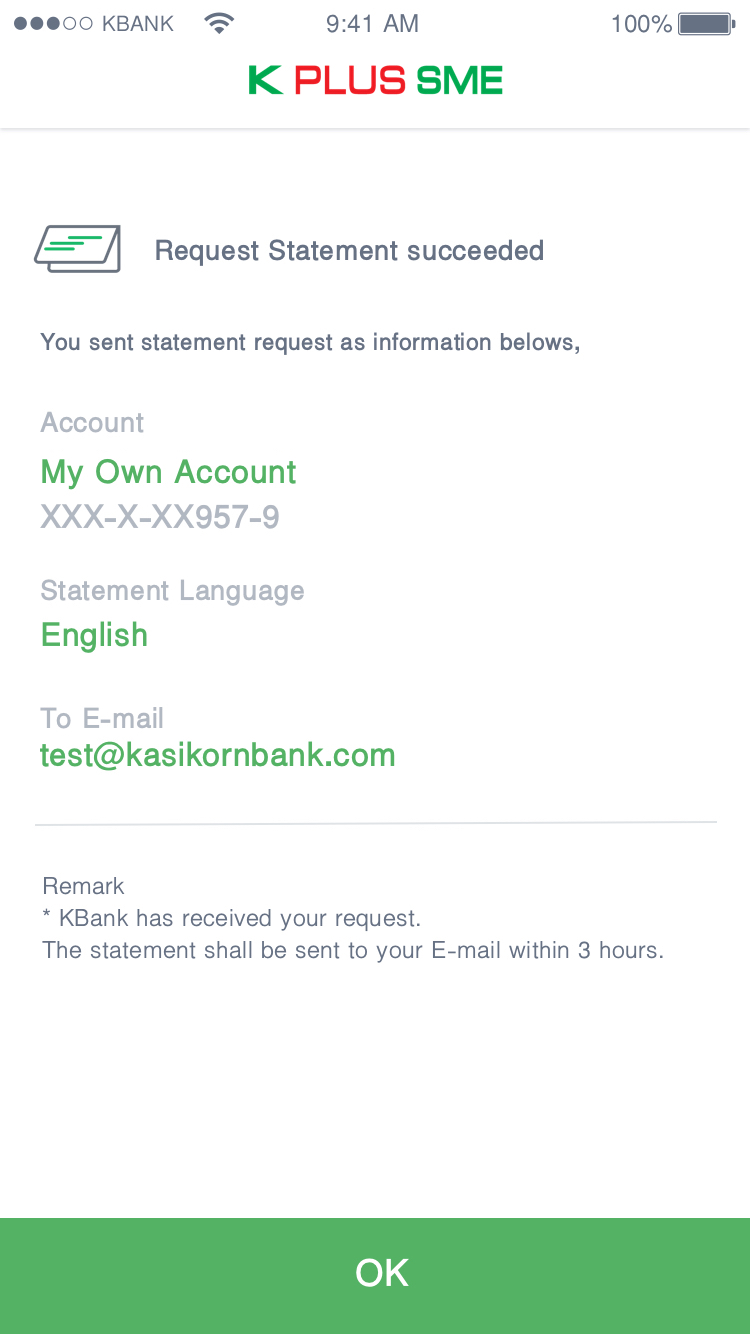Tap the To E-mail field label
Viewport: 750px width, 1334px height.
tap(102, 718)
